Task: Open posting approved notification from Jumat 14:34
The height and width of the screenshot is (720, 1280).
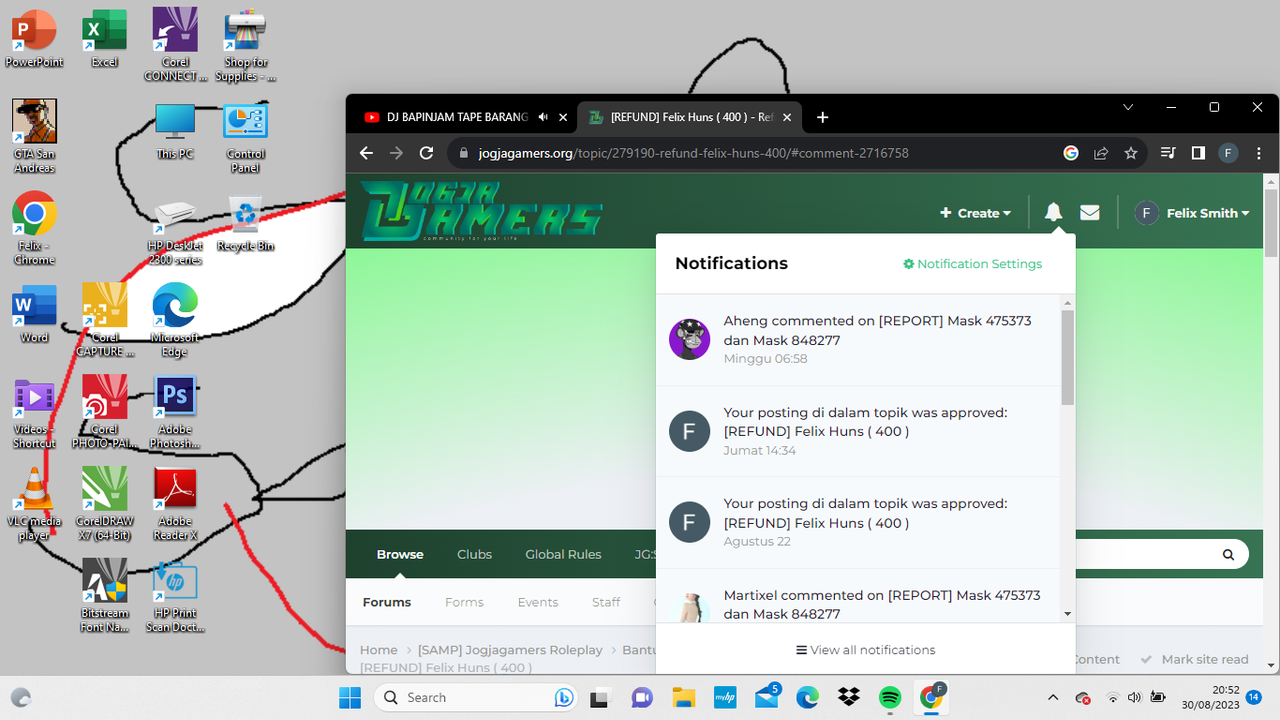Action: 858,432
